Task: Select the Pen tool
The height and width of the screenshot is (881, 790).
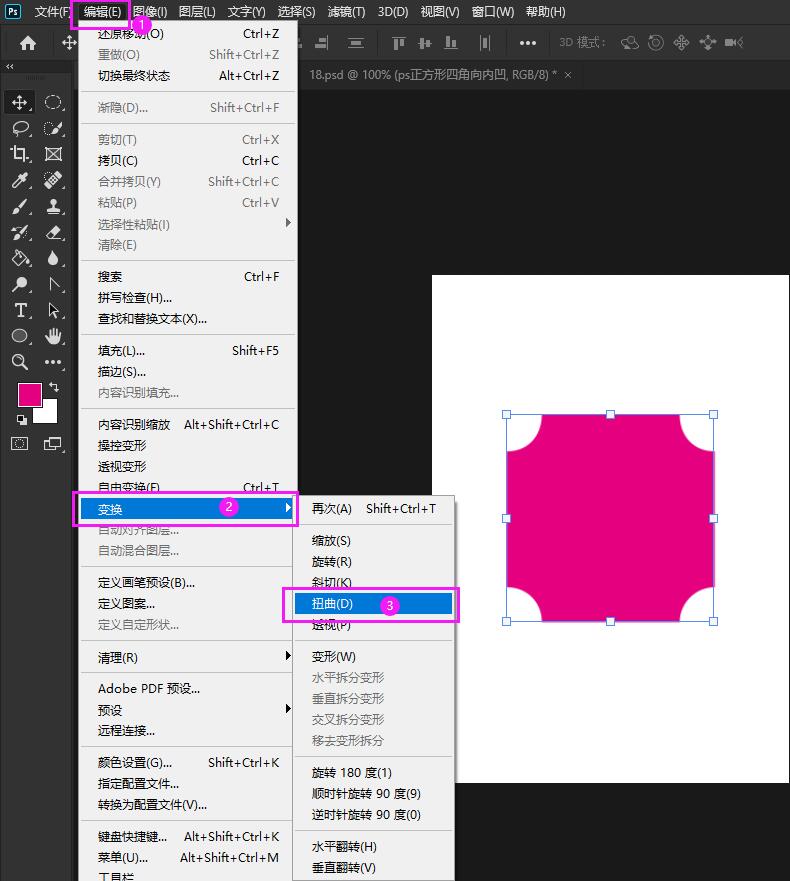Action: pos(53,284)
